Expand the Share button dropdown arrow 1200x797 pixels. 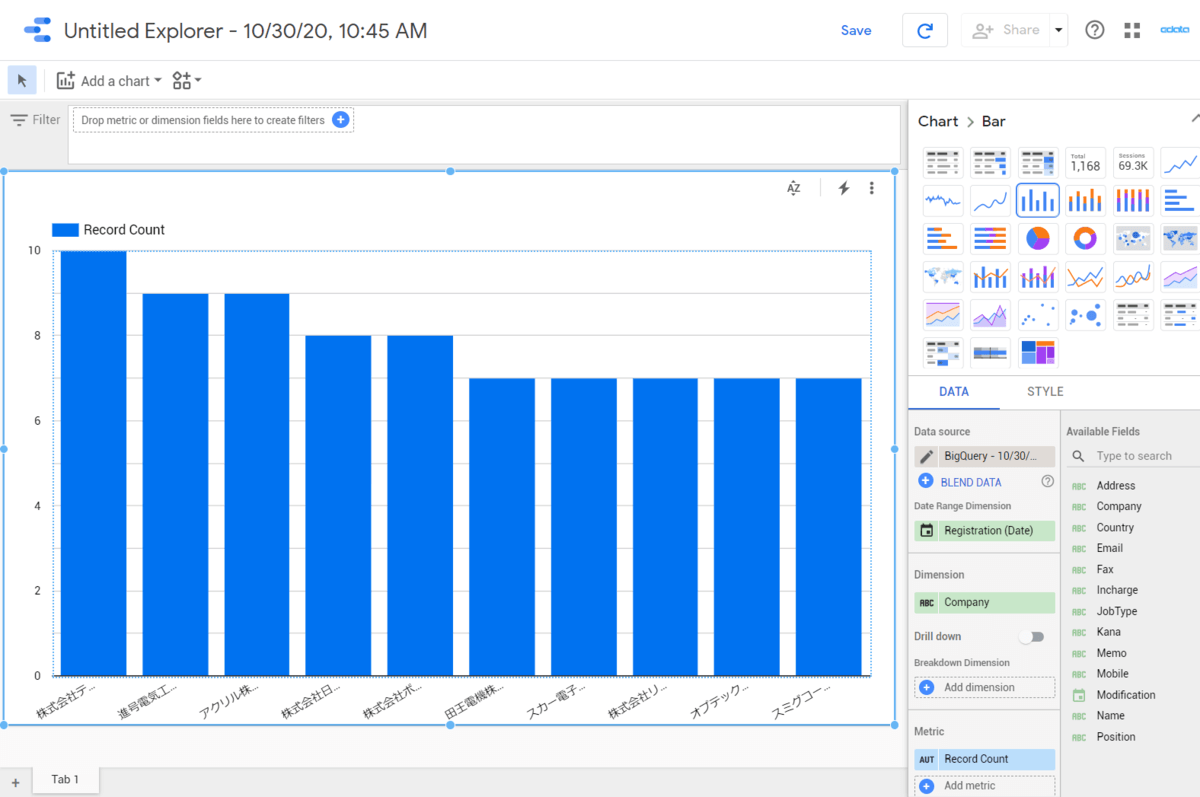[x=1058, y=31]
